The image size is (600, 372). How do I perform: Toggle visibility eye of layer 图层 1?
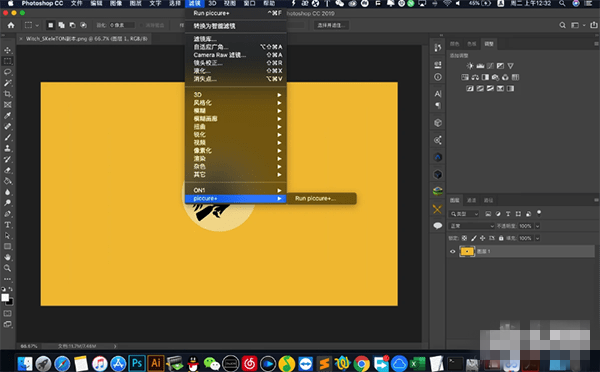[x=453, y=251]
